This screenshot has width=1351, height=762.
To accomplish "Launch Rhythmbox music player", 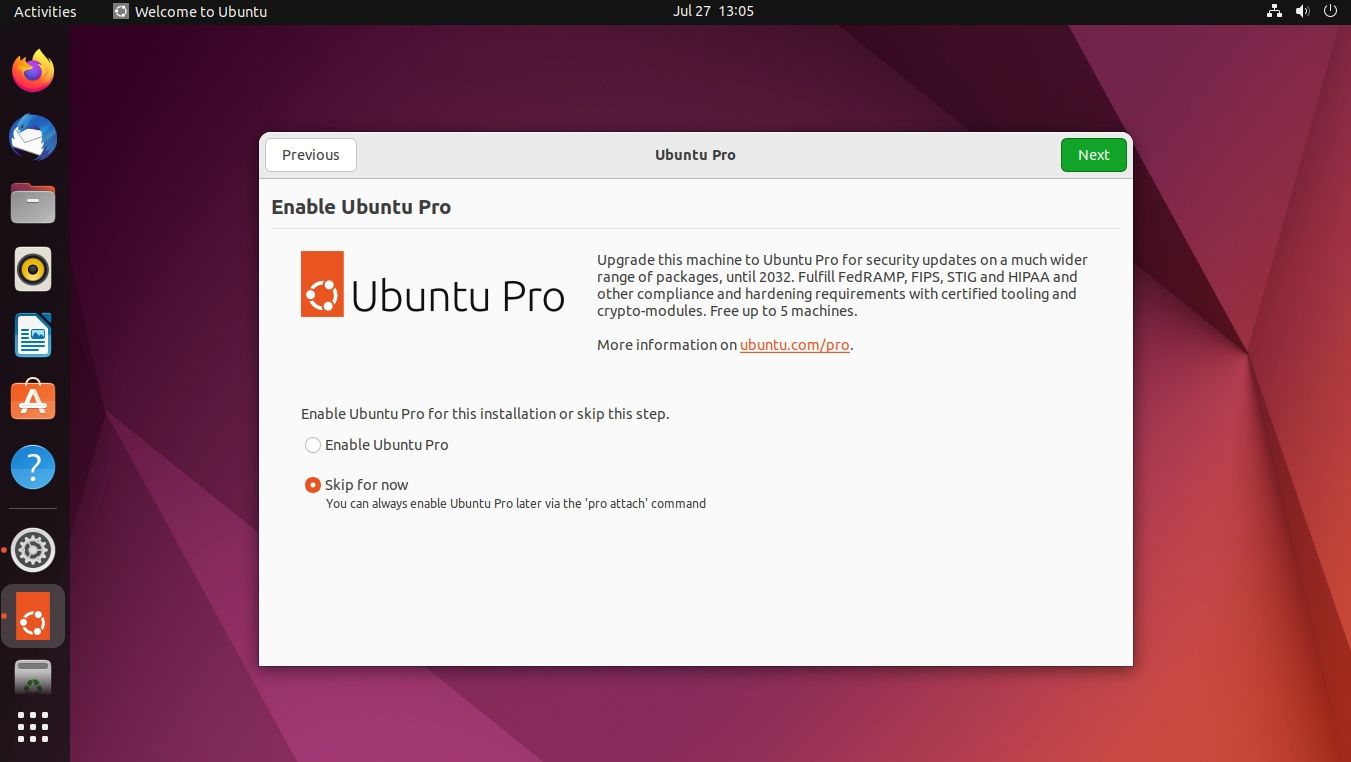I will [x=33, y=269].
